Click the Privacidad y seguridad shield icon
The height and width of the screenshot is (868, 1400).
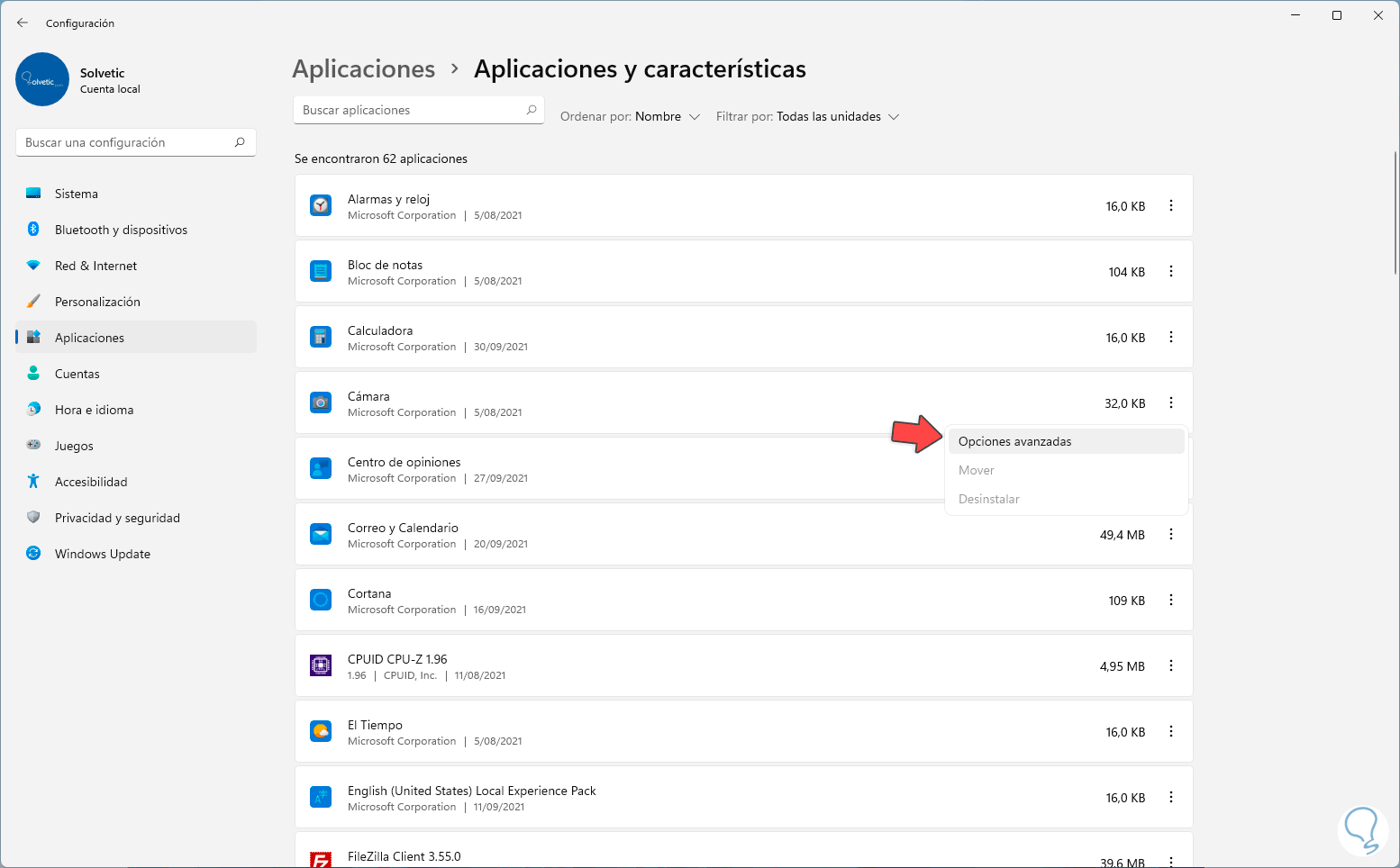point(33,518)
